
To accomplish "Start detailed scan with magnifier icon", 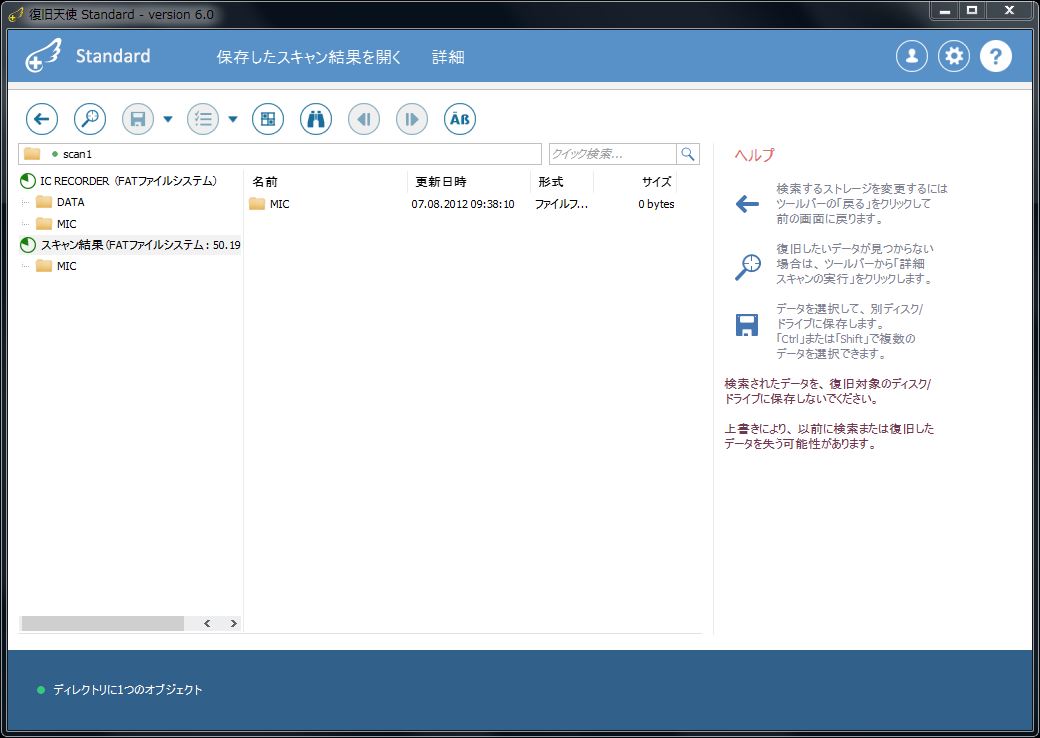I will point(90,119).
